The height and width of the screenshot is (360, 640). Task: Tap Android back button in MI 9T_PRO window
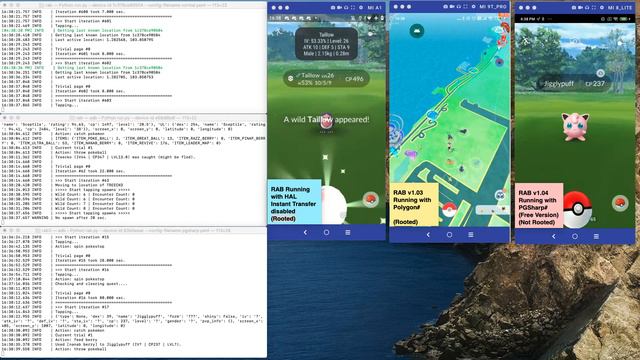[428, 235]
